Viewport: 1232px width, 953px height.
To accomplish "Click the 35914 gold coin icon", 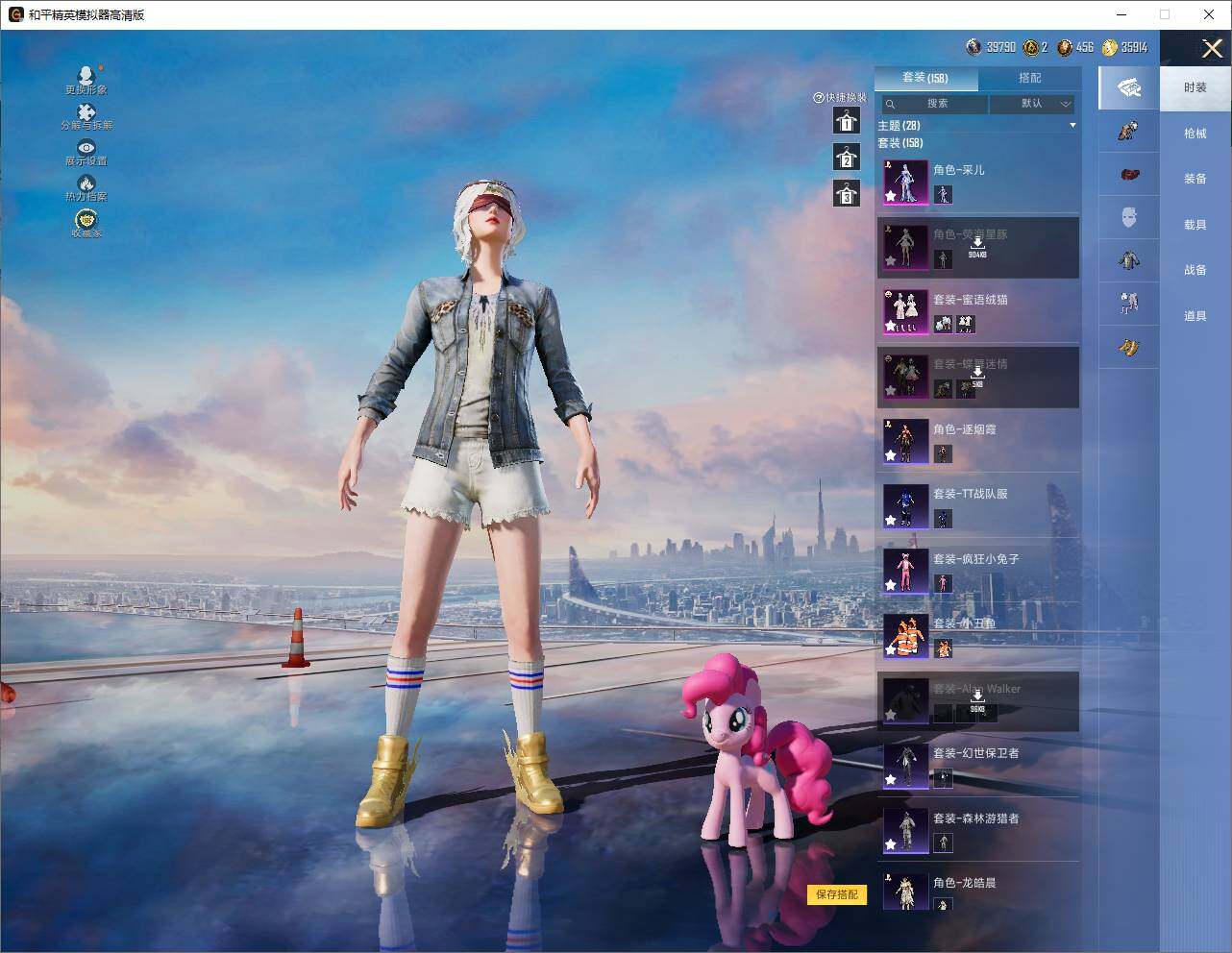I will pos(1110,47).
